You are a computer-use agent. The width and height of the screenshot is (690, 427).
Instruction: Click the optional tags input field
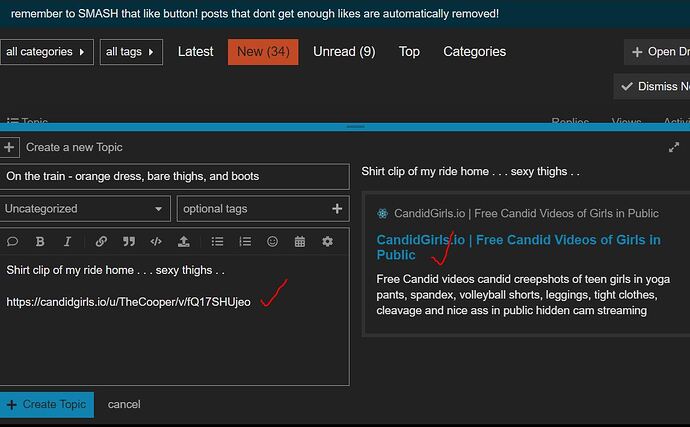pyautogui.click(x=263, y=209)
